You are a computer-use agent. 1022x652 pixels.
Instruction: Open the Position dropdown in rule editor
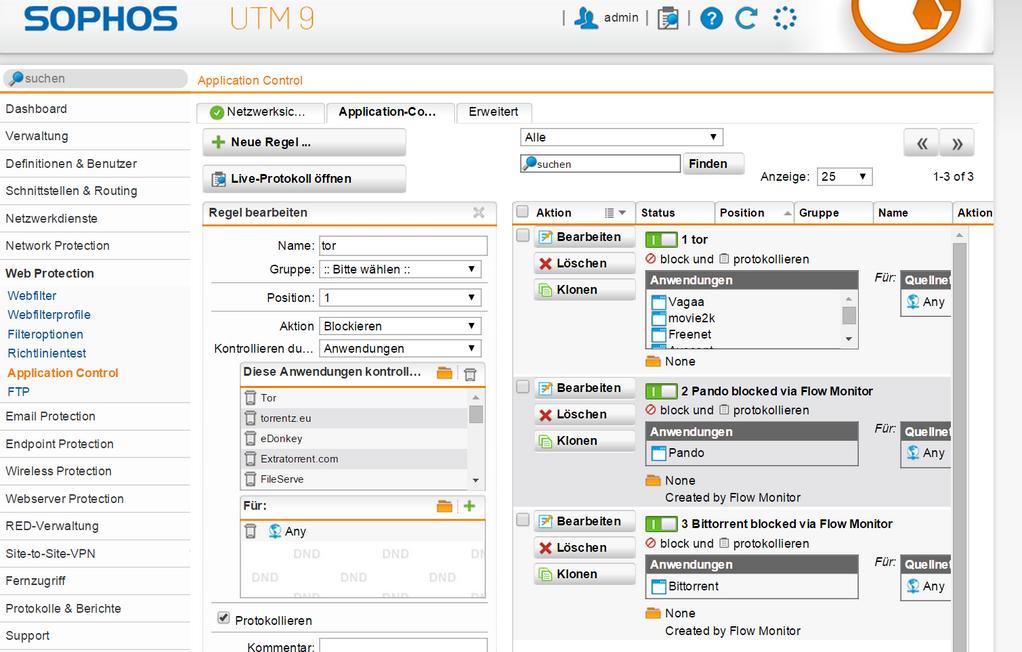pos(400,297)
